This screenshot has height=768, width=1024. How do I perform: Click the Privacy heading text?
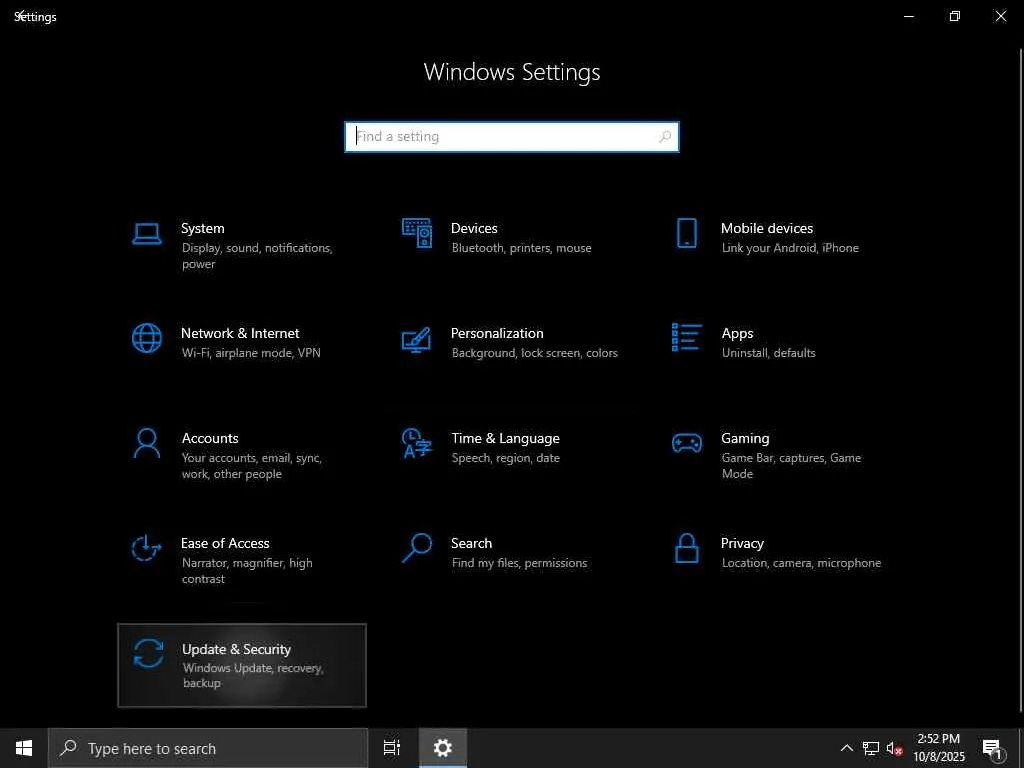pyautogui.click(x=742, y=543)
